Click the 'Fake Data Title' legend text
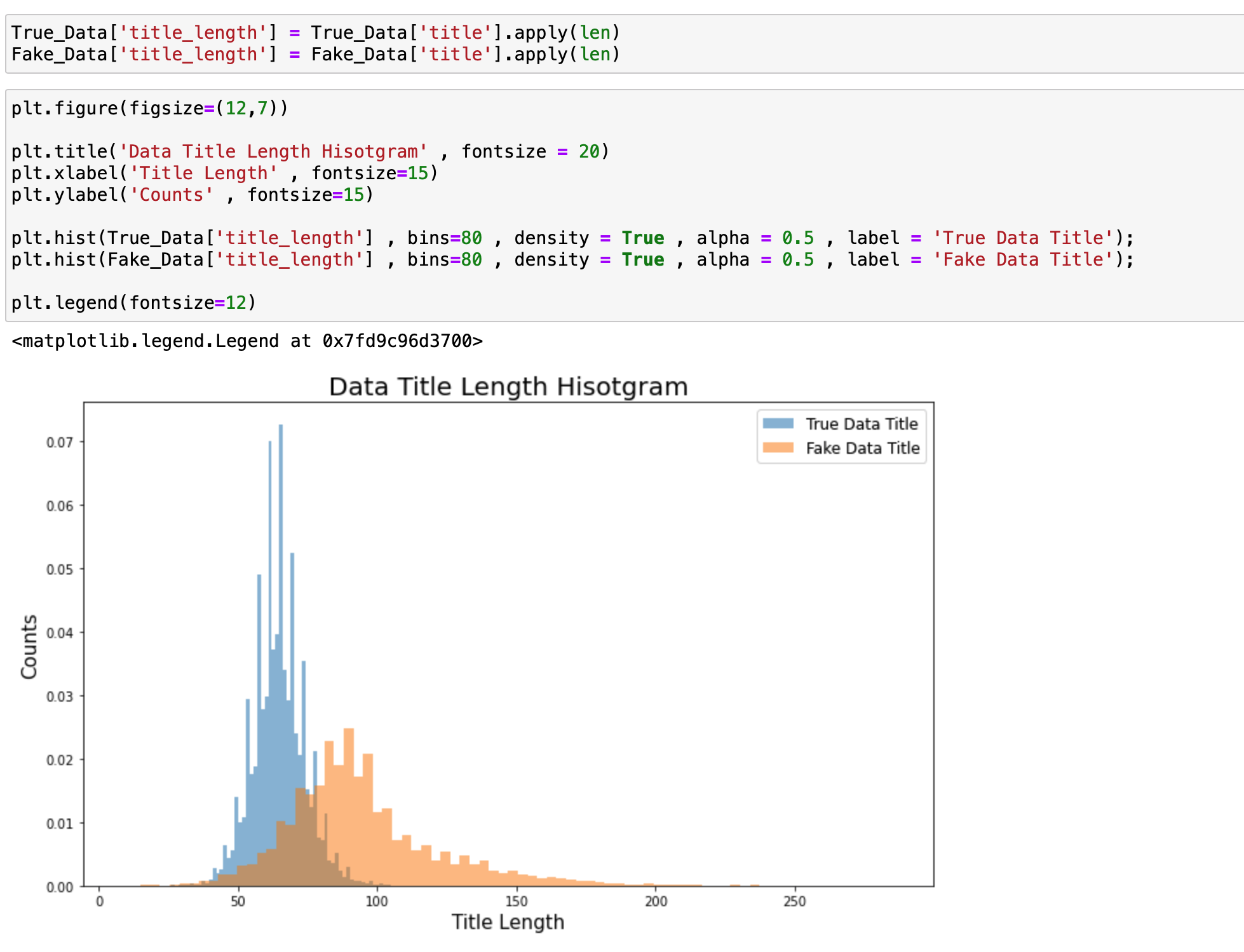Viewport: 1244px width, 952px height. [862, 448]
